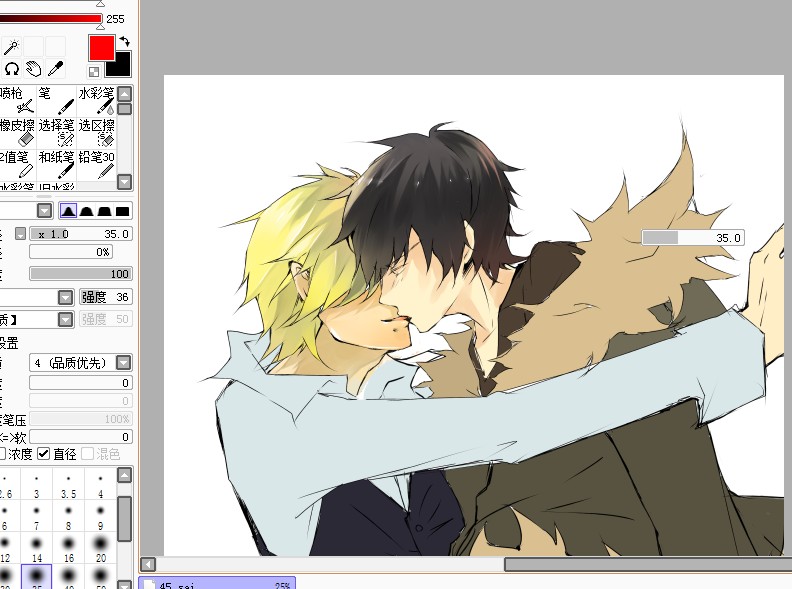Screen dimensions: 792x589
Task: Click the 软 hard-soft pressure slider
Action: 81,437
